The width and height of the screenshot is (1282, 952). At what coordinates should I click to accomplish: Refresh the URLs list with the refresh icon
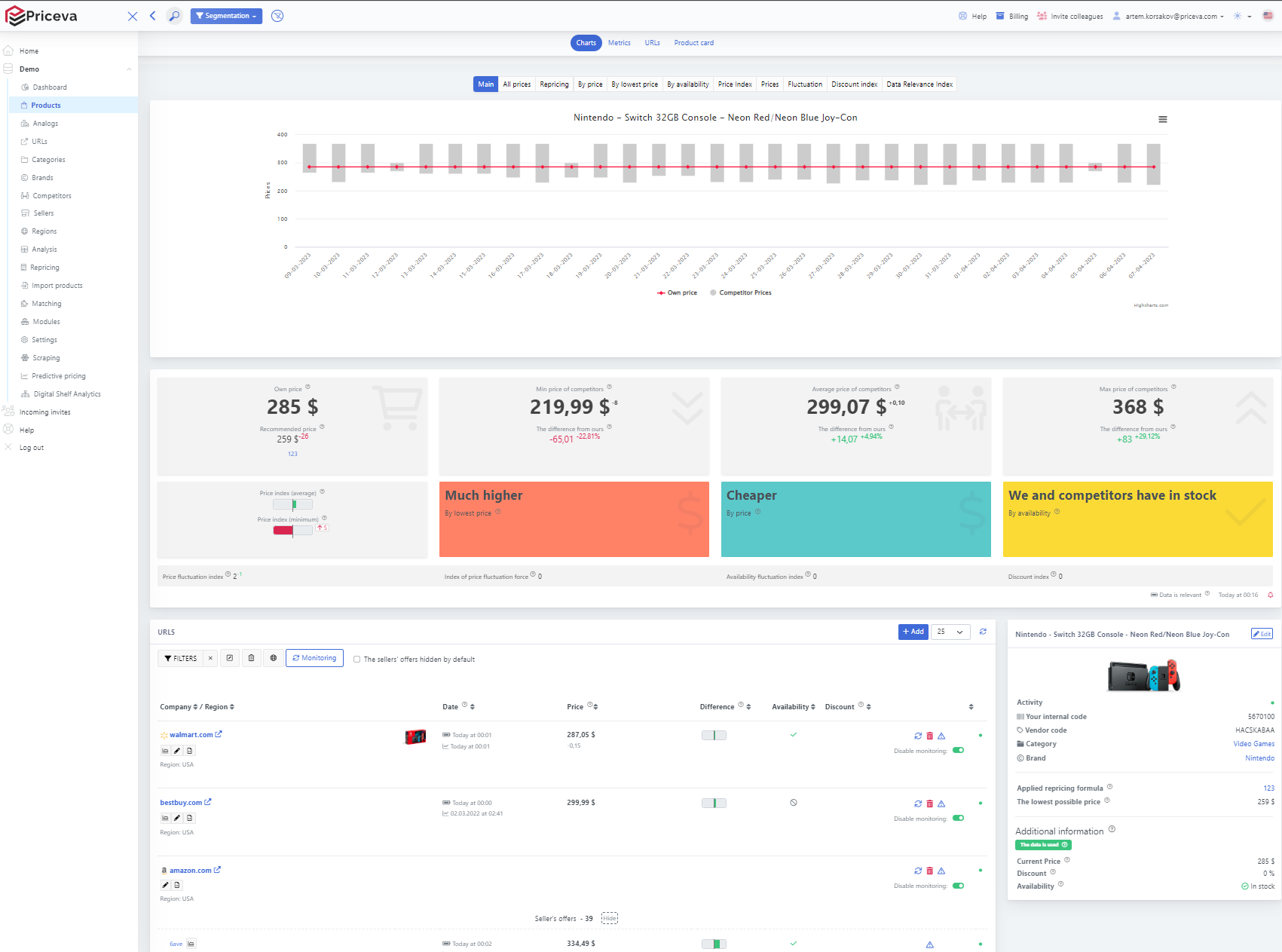[983, 632]
